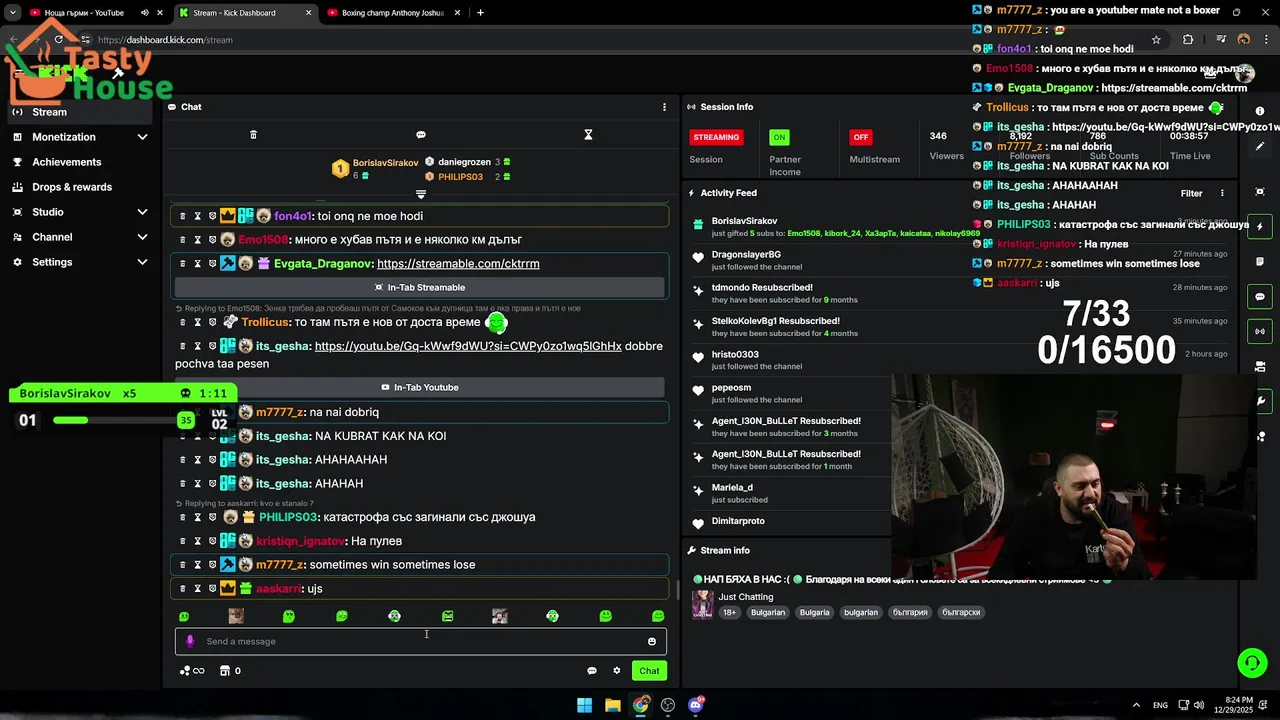
Task: Toggle Partner Income ON badge
Action: (779, 137)
